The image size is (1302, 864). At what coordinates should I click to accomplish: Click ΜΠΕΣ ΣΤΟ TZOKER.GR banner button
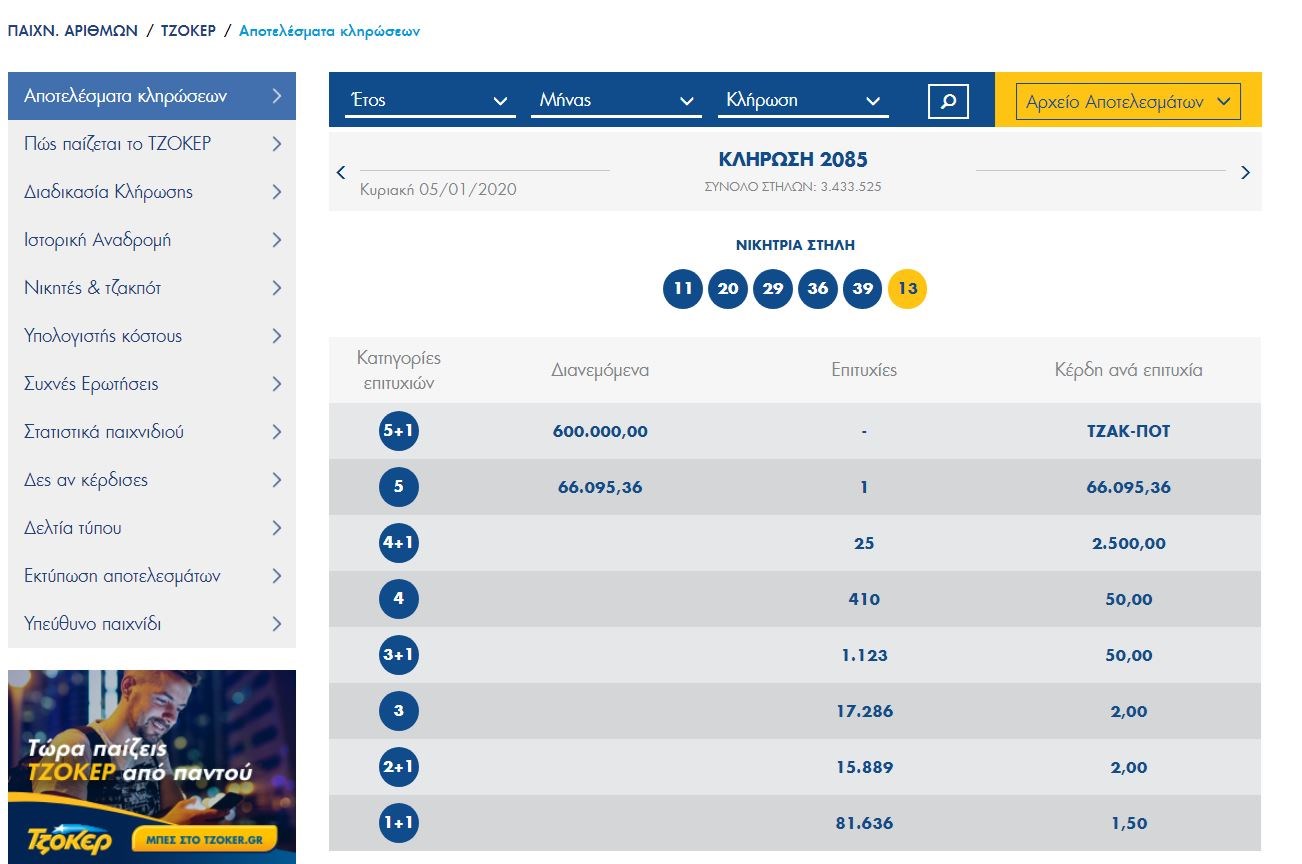coord(204,839)
